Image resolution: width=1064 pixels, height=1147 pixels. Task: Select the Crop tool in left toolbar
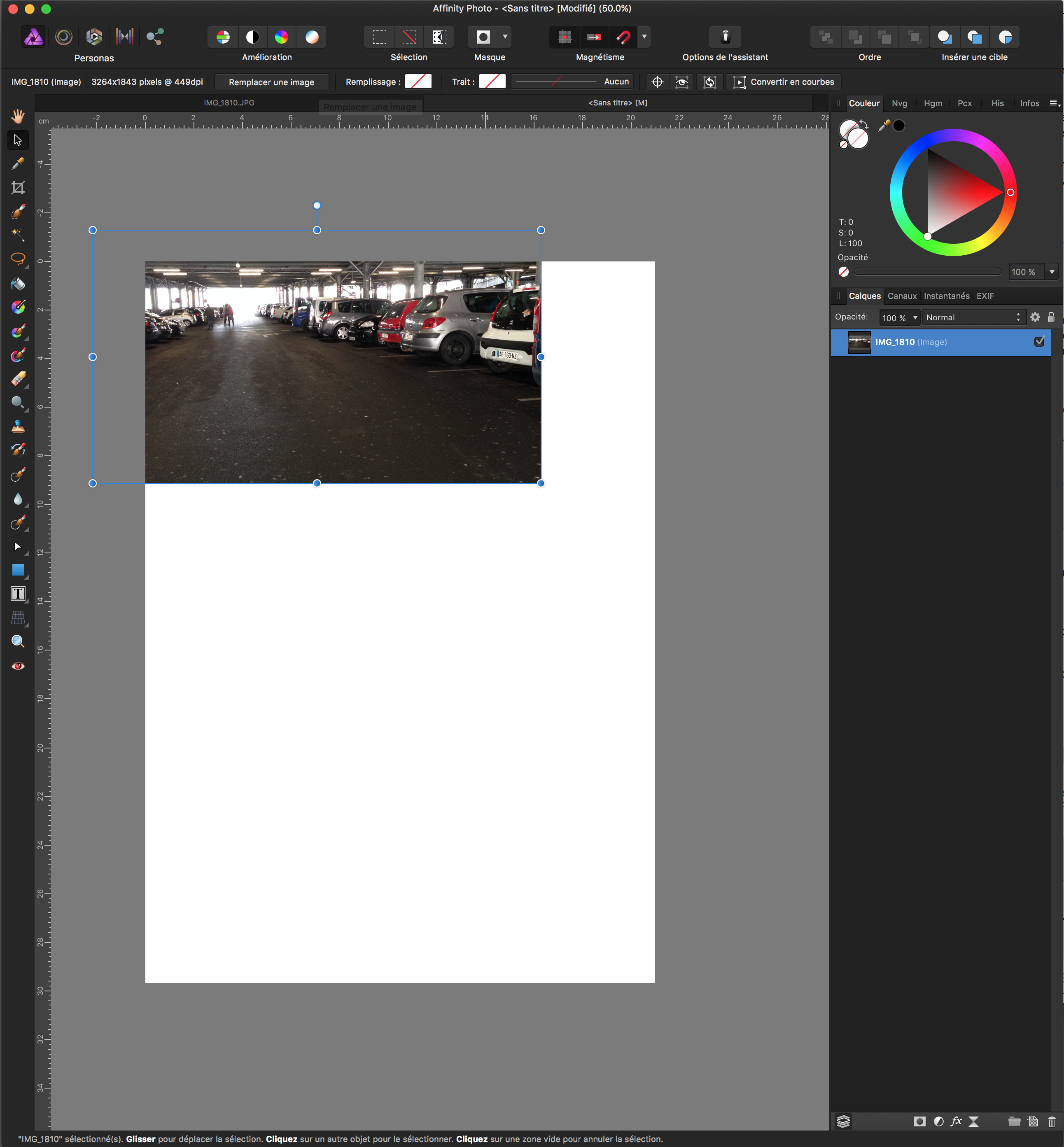tap(18, 188)
